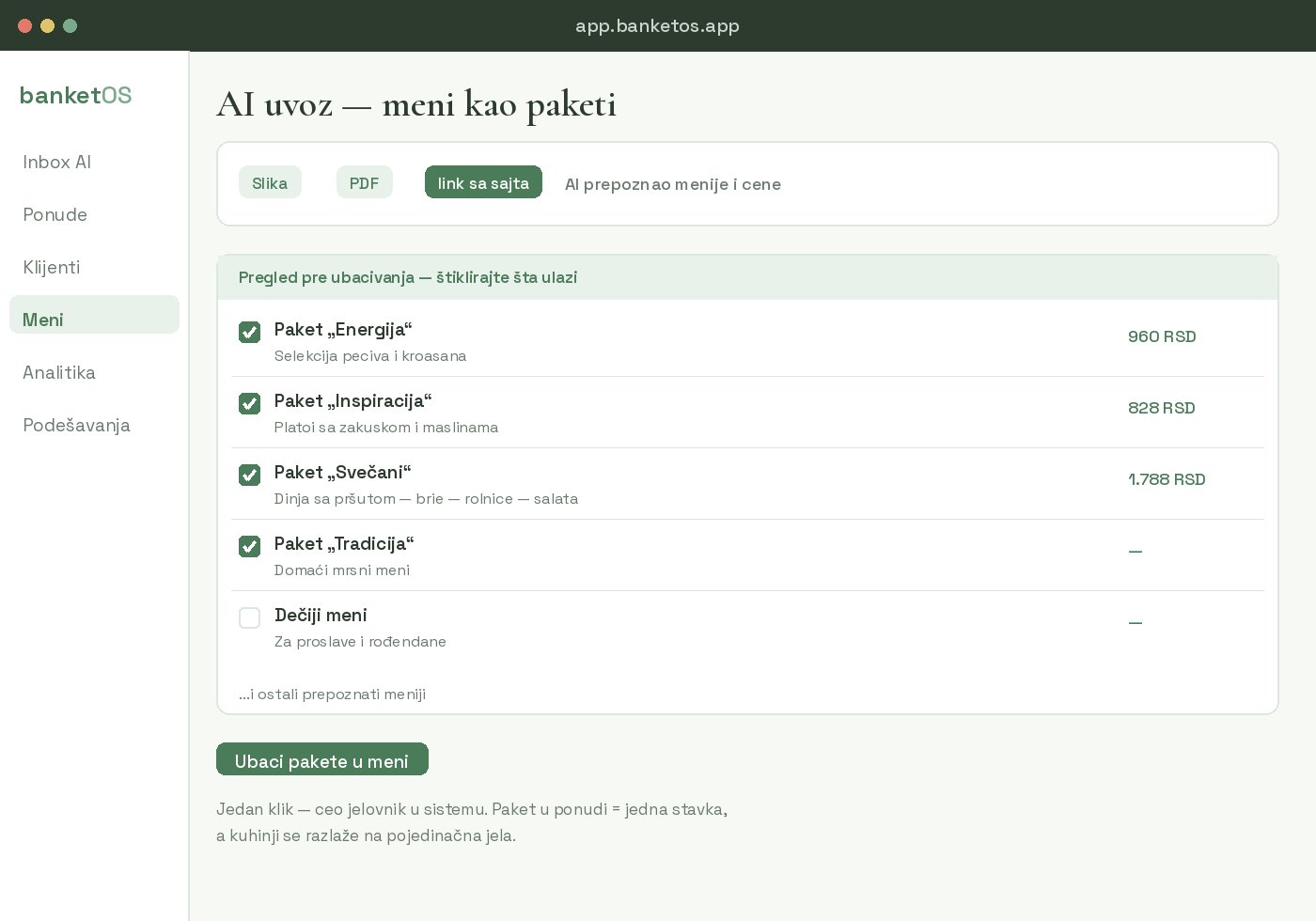1316x924 pixels.
Task: Click the Domaći mrsni meni description
Action: [x=342, y=571]
